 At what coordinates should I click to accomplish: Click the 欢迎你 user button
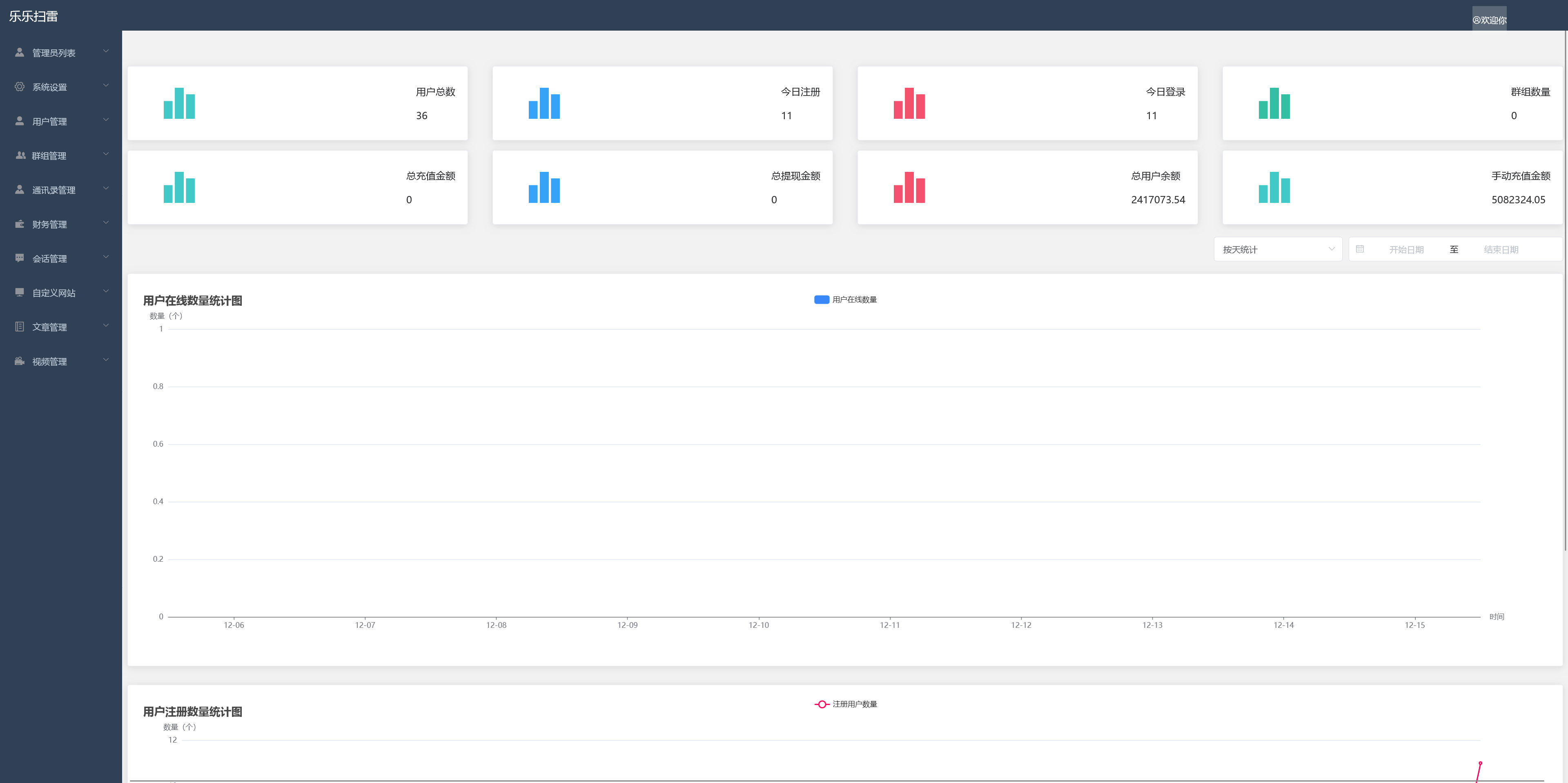point(1489,20)
